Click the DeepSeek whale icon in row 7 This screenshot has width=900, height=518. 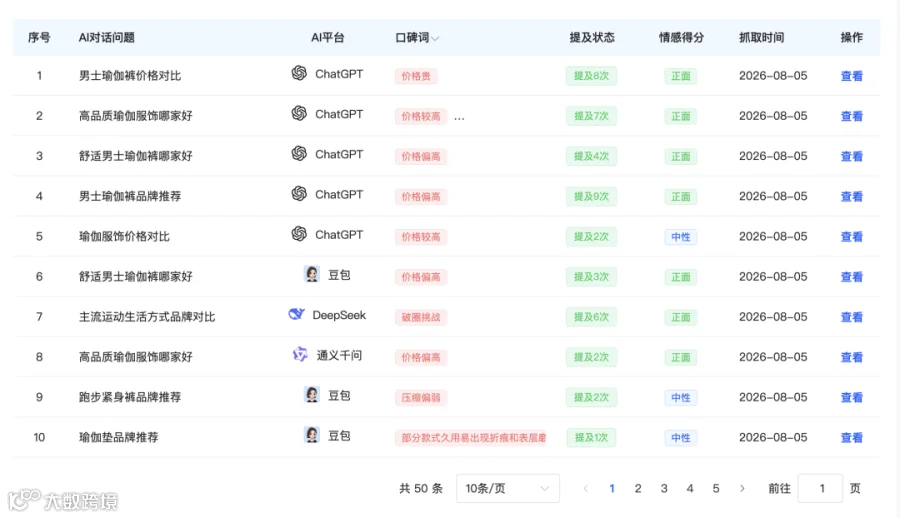click(x=296, y=314)
